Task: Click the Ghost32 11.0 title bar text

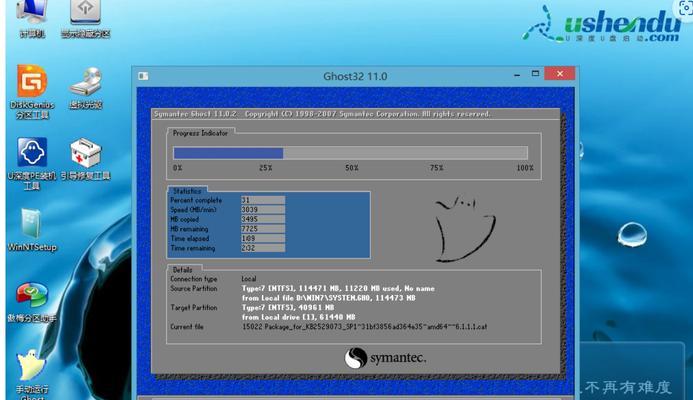Action: point(355,76)
